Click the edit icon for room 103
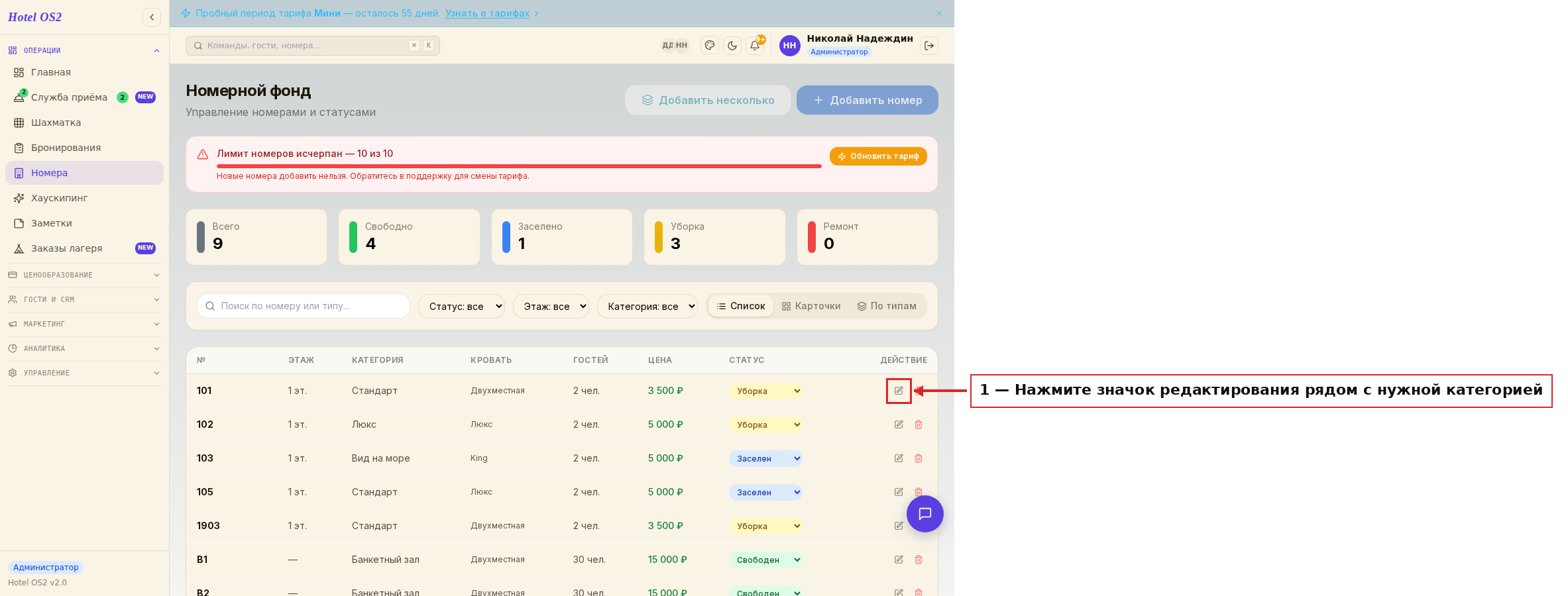1568x596 pixels. [x=899, y=458]
